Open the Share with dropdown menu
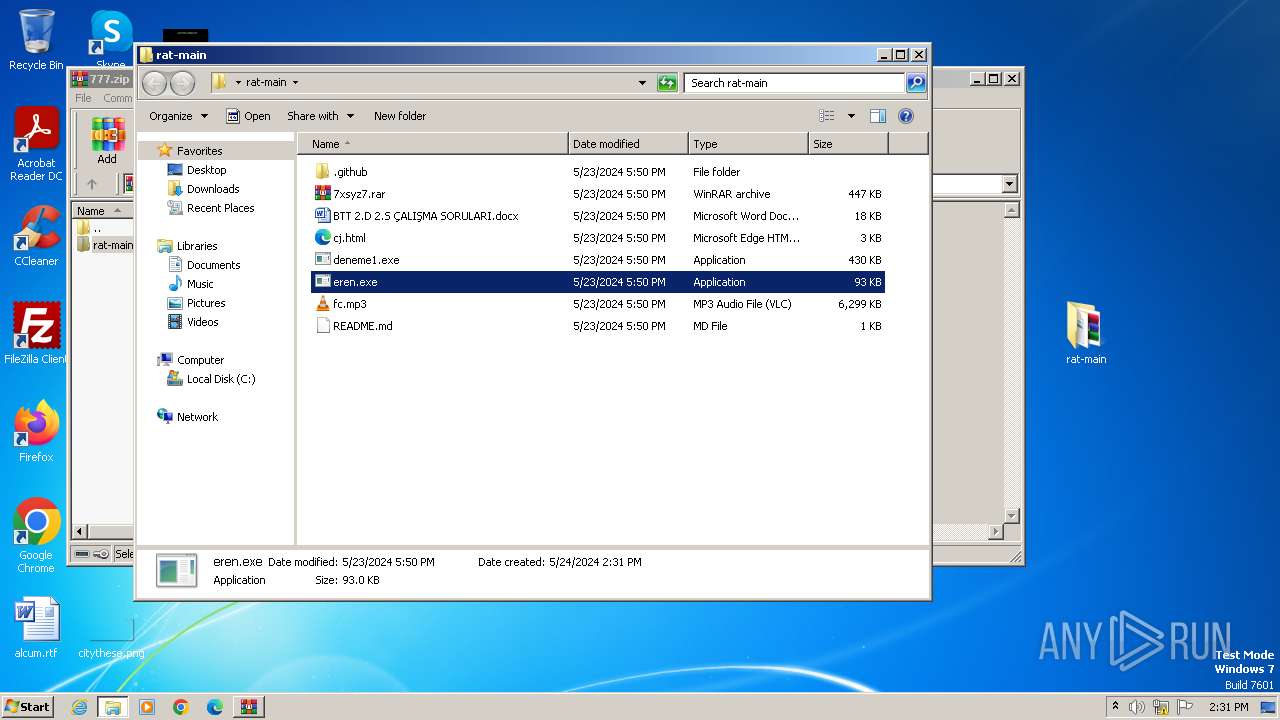Viewport: 1280px width, 720px height. (320, 116)
